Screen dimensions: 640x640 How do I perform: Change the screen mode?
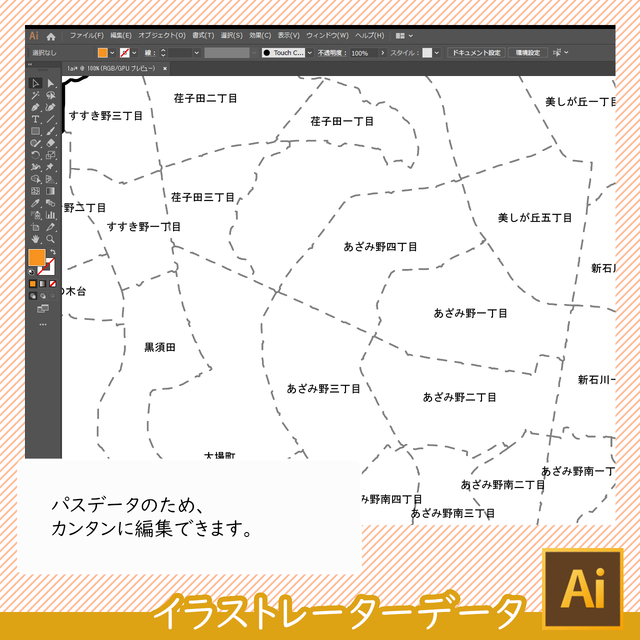pyautogui.click(x=43, y=309)
